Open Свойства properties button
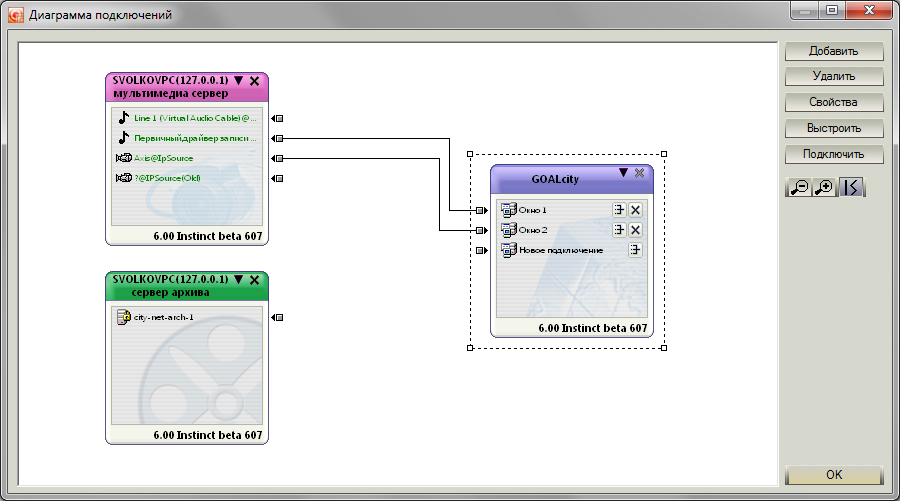Viewport: 900px width, 501px height. coord(833,102)
